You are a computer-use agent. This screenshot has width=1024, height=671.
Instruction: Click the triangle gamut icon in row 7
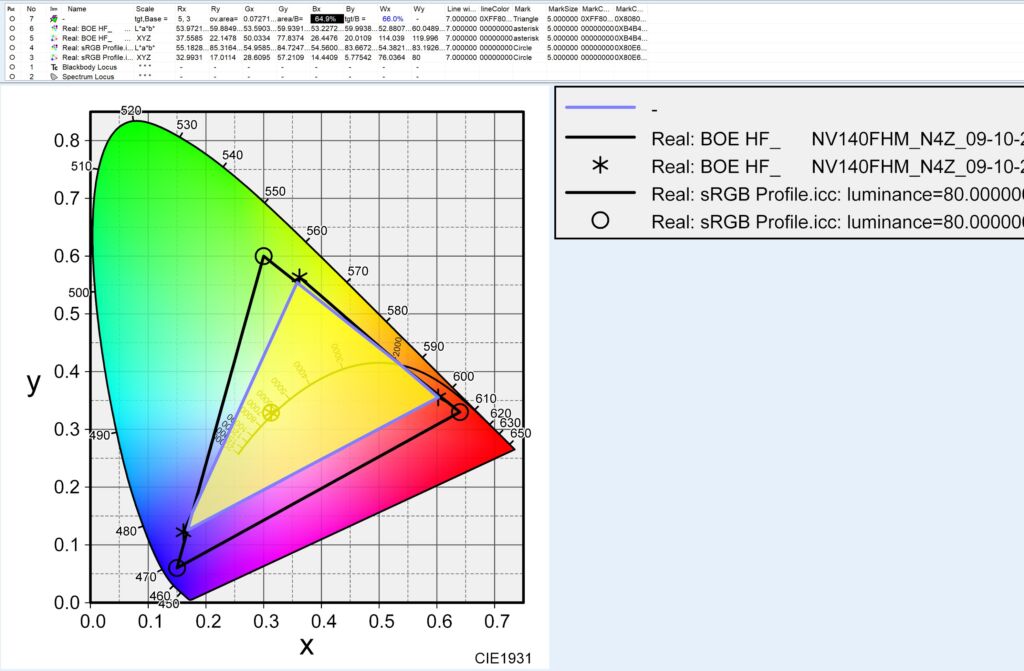(54, 19)
